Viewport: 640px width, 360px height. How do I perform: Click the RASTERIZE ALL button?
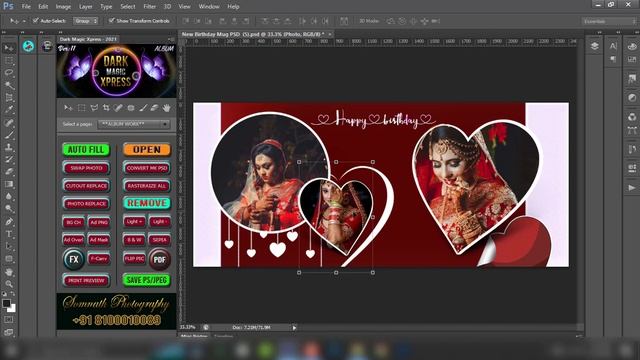147,186
